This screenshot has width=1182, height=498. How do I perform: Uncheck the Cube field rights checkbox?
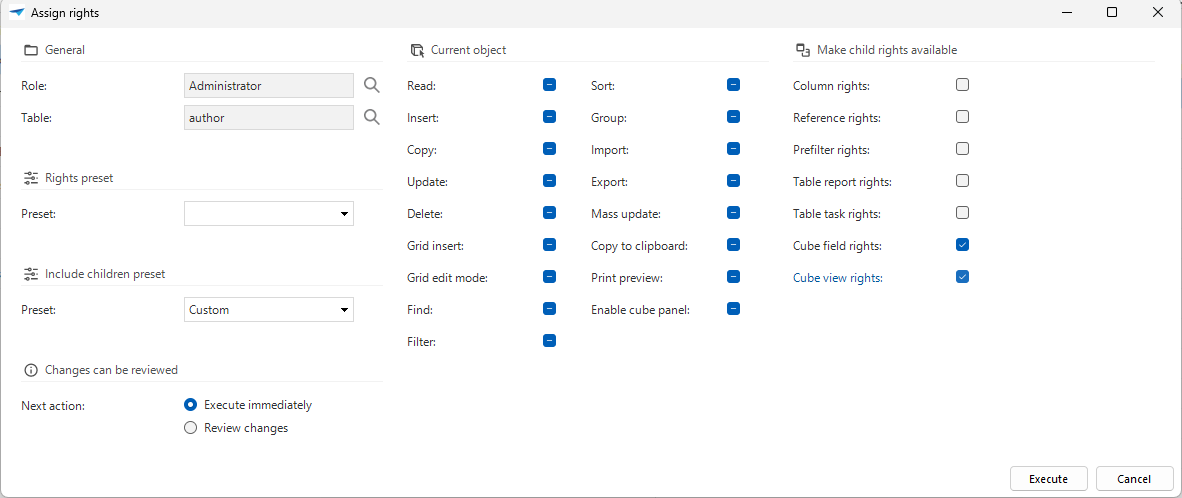[962, 245]
